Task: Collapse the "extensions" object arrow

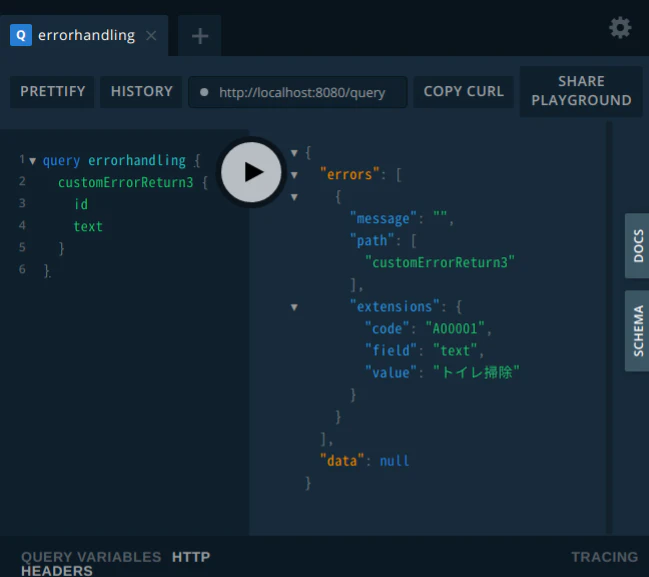Action: pyautogui.click(x=294, y=307)
